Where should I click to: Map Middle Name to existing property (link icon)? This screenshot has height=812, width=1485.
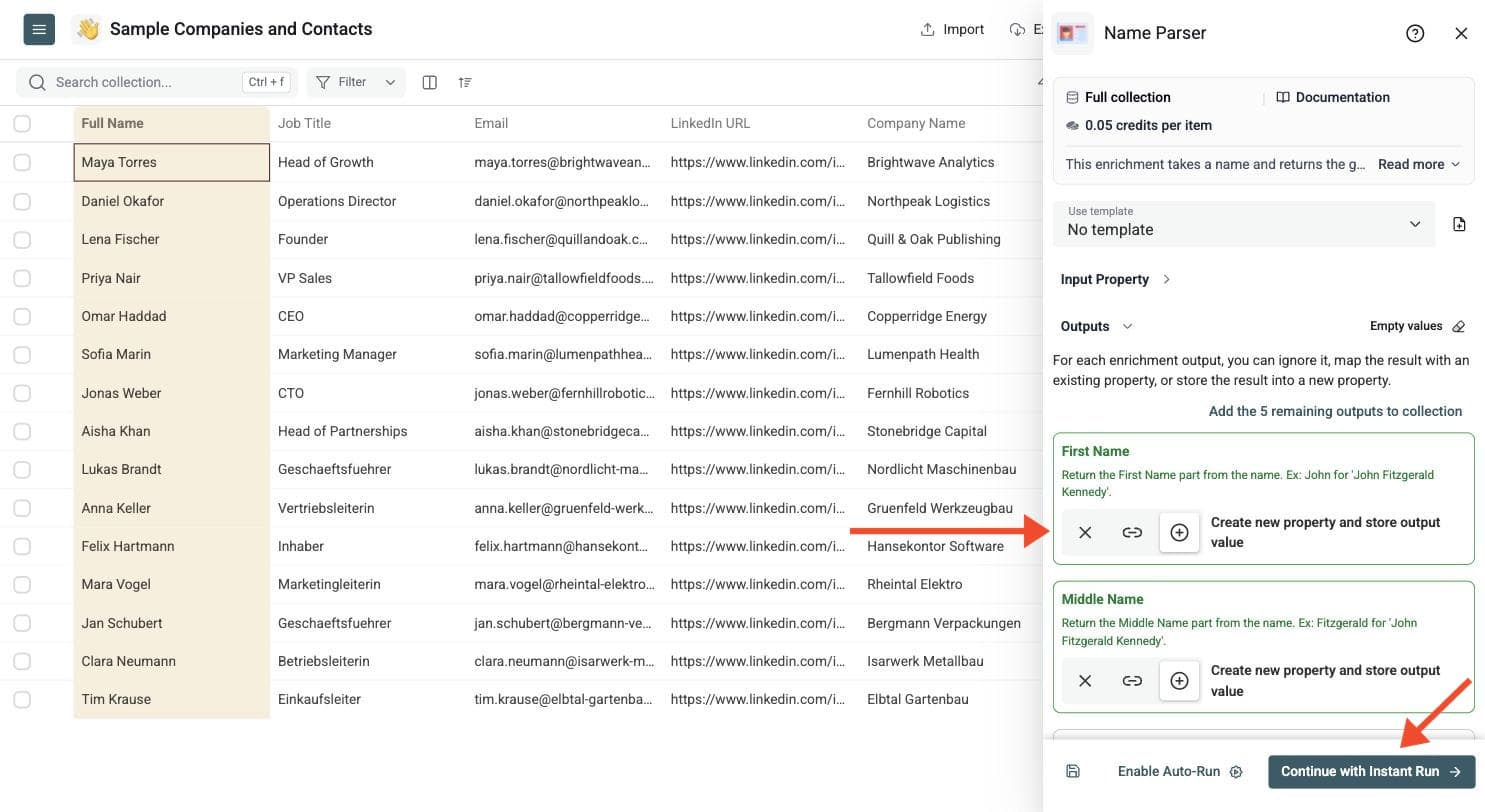[1132, 681]
